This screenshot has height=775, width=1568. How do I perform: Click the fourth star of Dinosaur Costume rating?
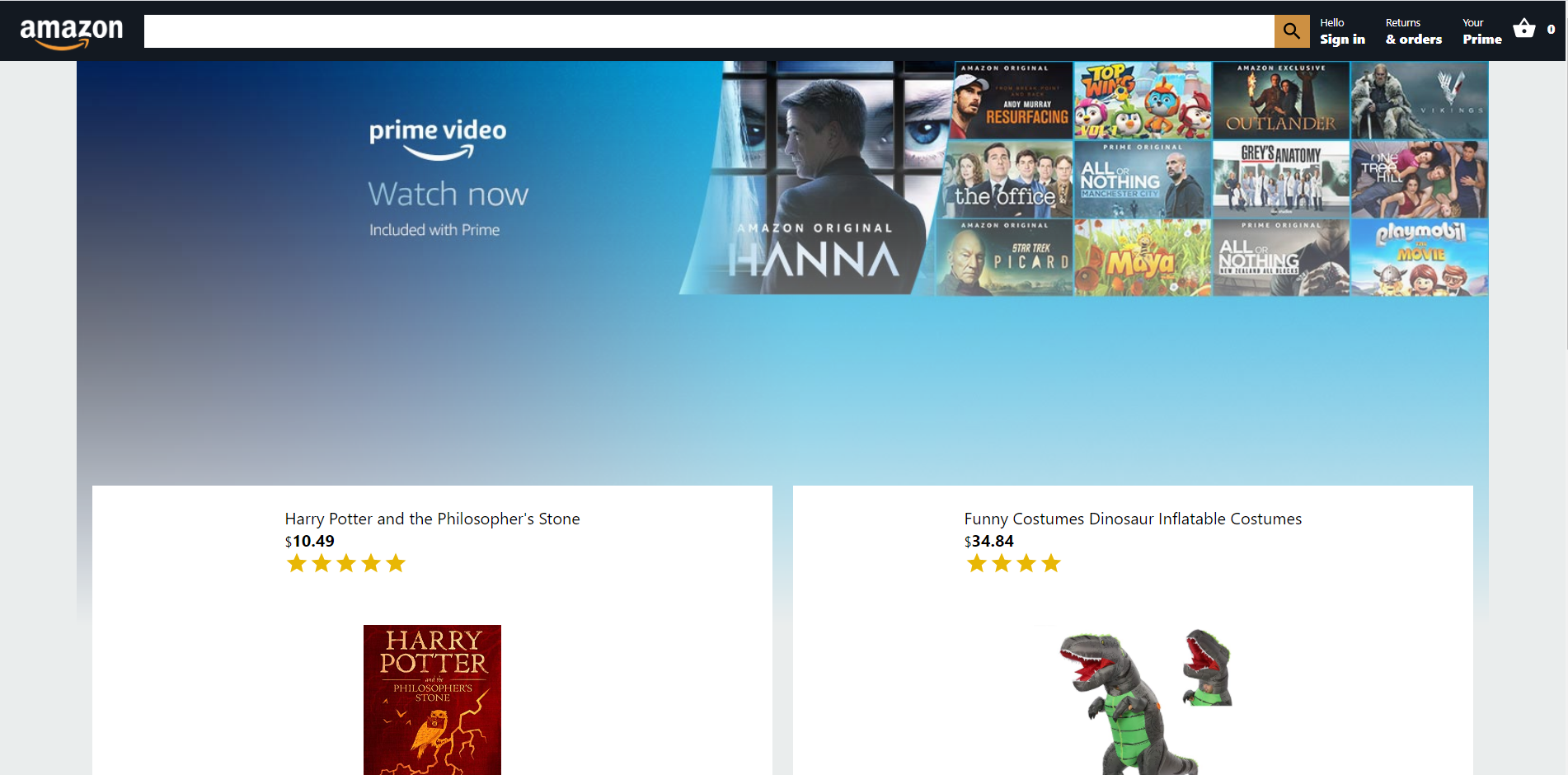[1051, 563]
